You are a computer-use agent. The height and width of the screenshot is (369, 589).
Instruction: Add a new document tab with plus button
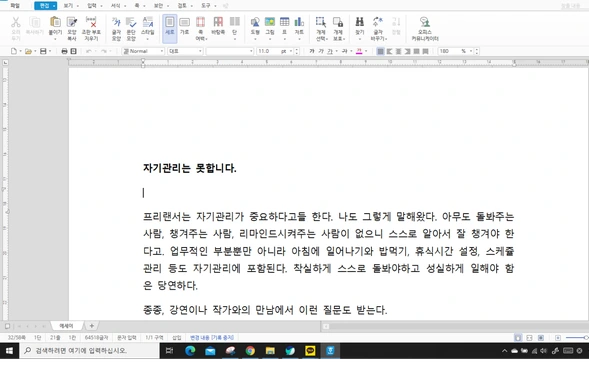[91, 326]
